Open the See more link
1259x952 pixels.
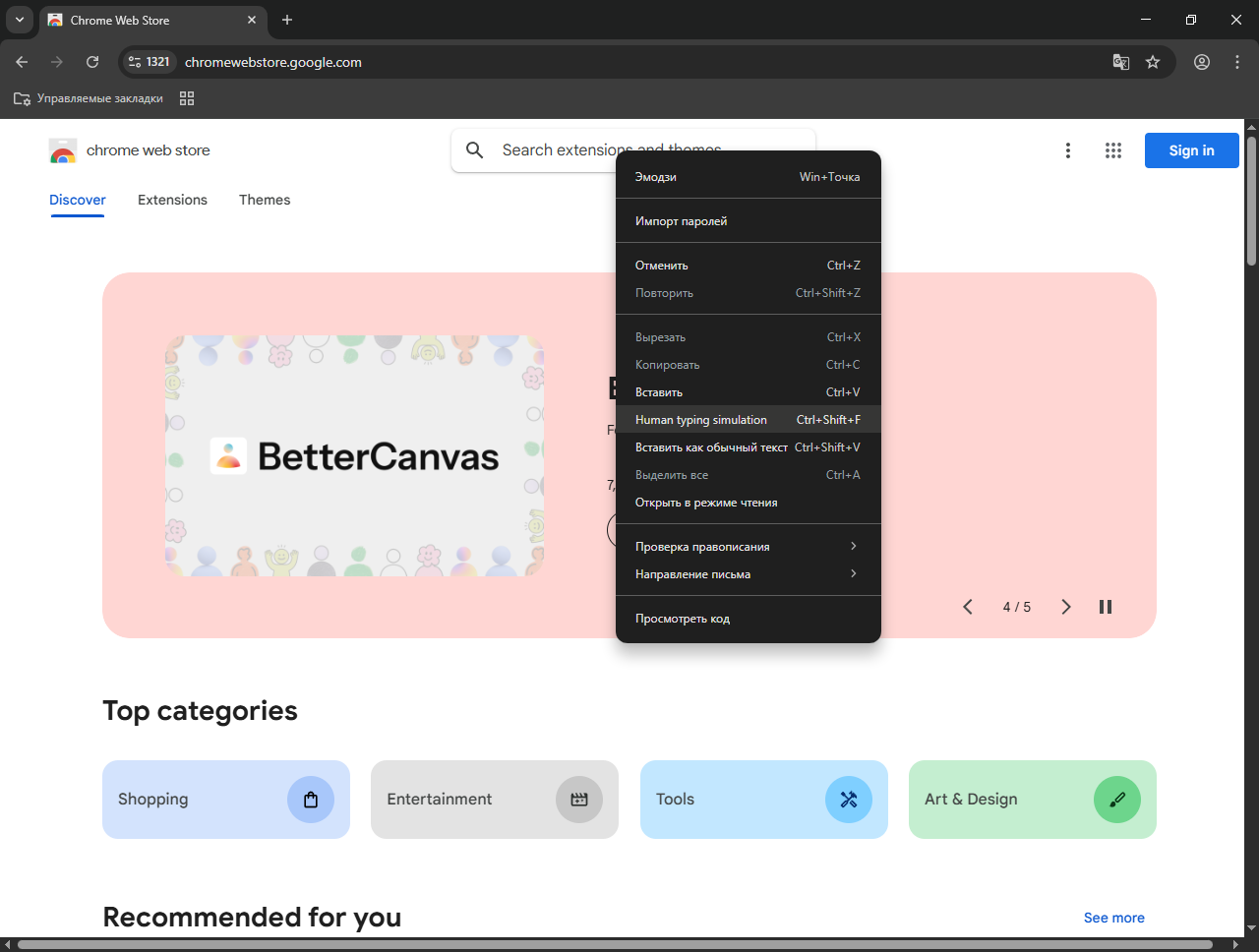1114,918
